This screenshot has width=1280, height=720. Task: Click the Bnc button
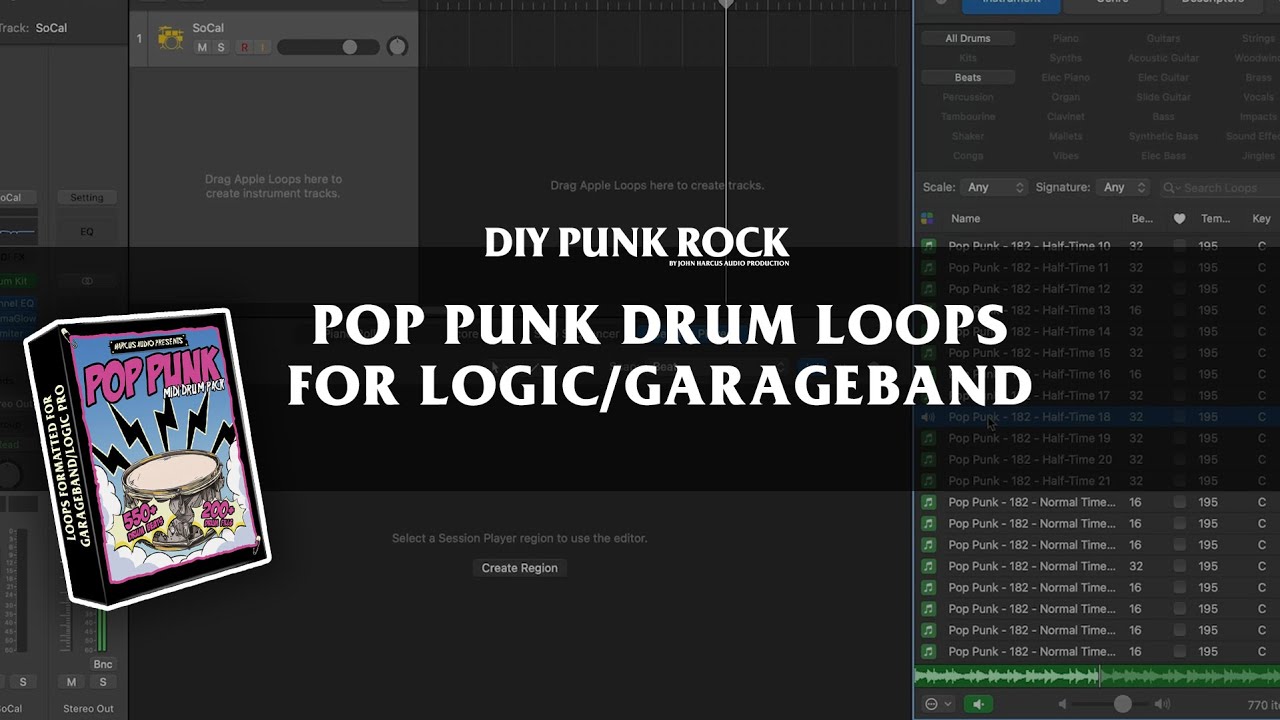[103, 664]
